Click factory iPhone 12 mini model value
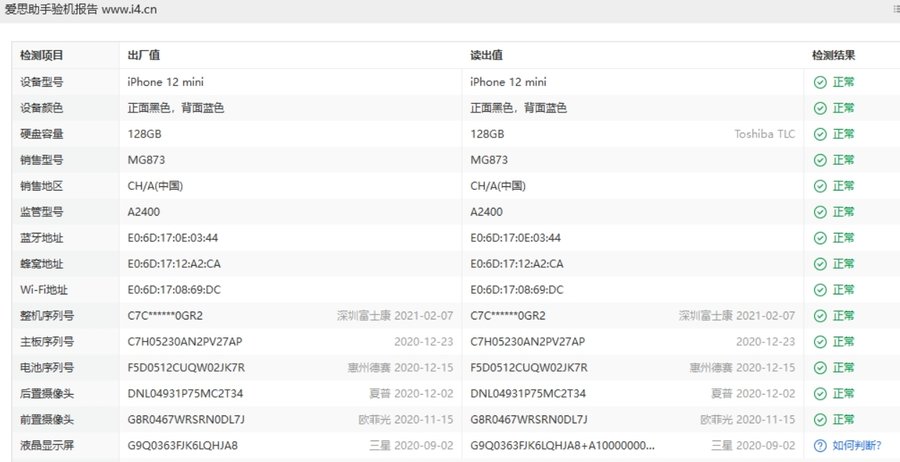The height and width of the screenshot is (462, 900). (165, 82)
